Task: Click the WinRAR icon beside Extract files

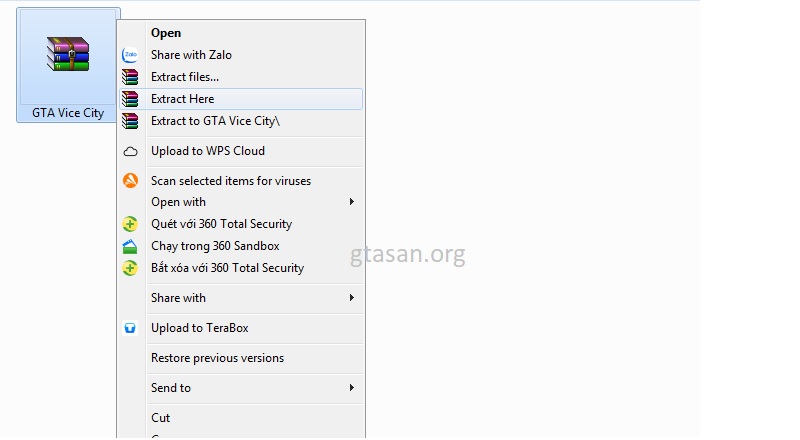Action: (x=130, y=77)
